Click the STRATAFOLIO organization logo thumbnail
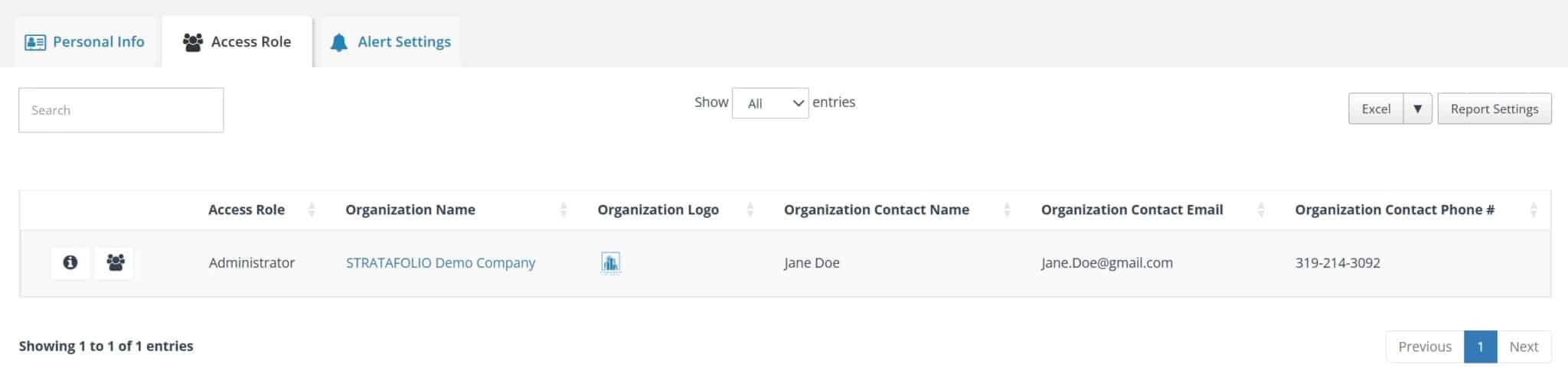1568x374 pixels. tap(610, 263)
